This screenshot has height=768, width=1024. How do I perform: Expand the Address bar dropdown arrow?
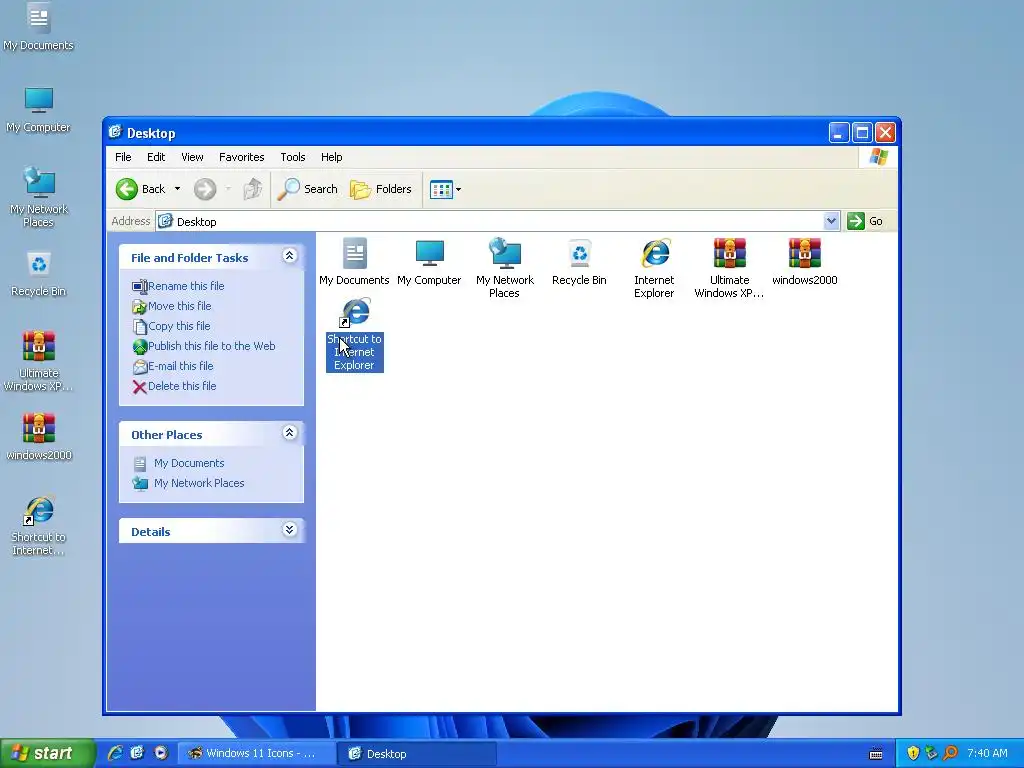click(831, 221)
